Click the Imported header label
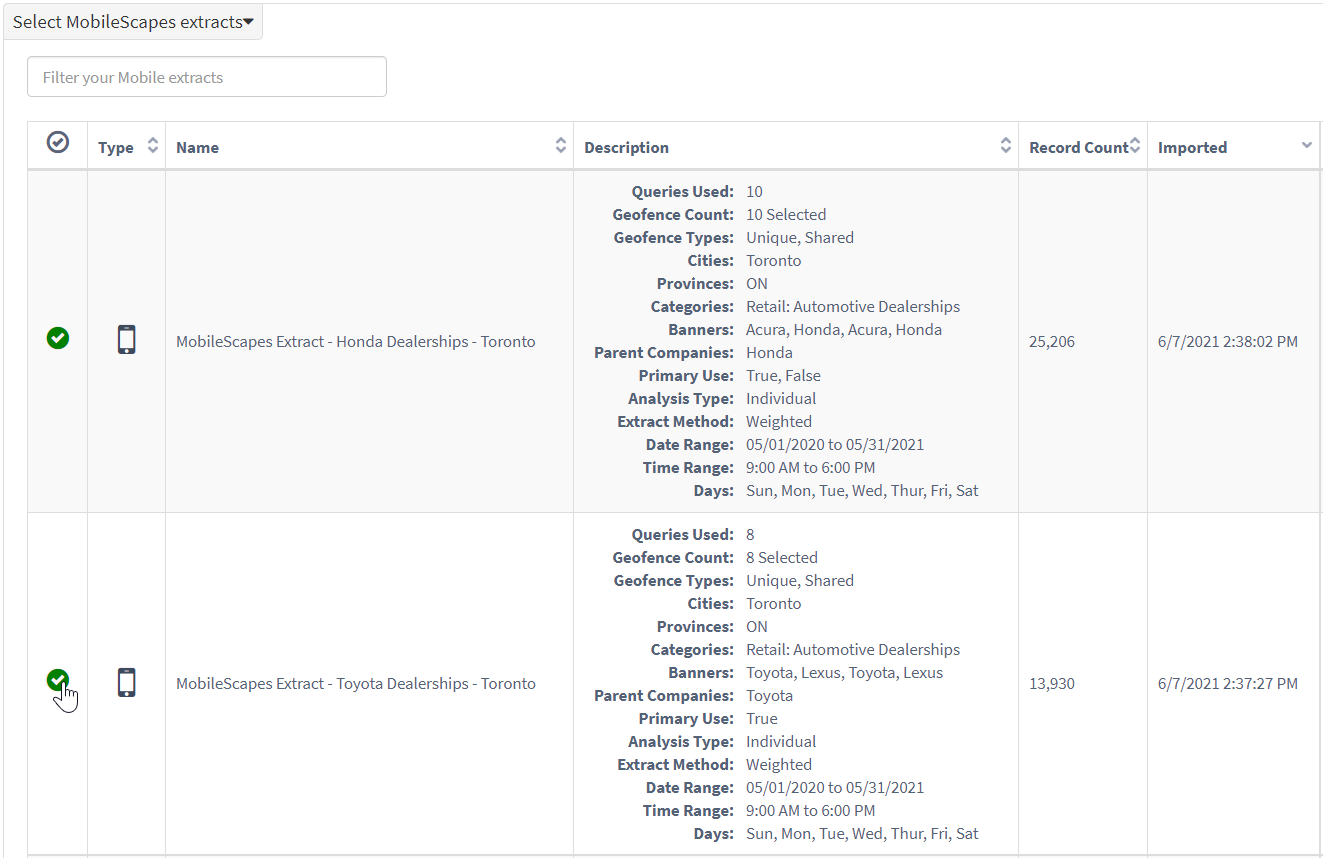1323x858 pixels. 1192,147
